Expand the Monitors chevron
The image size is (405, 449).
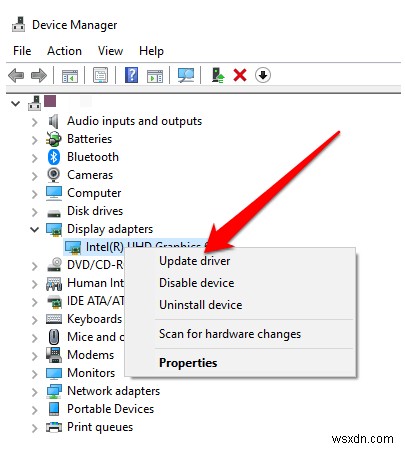click(x=35, y=374)
